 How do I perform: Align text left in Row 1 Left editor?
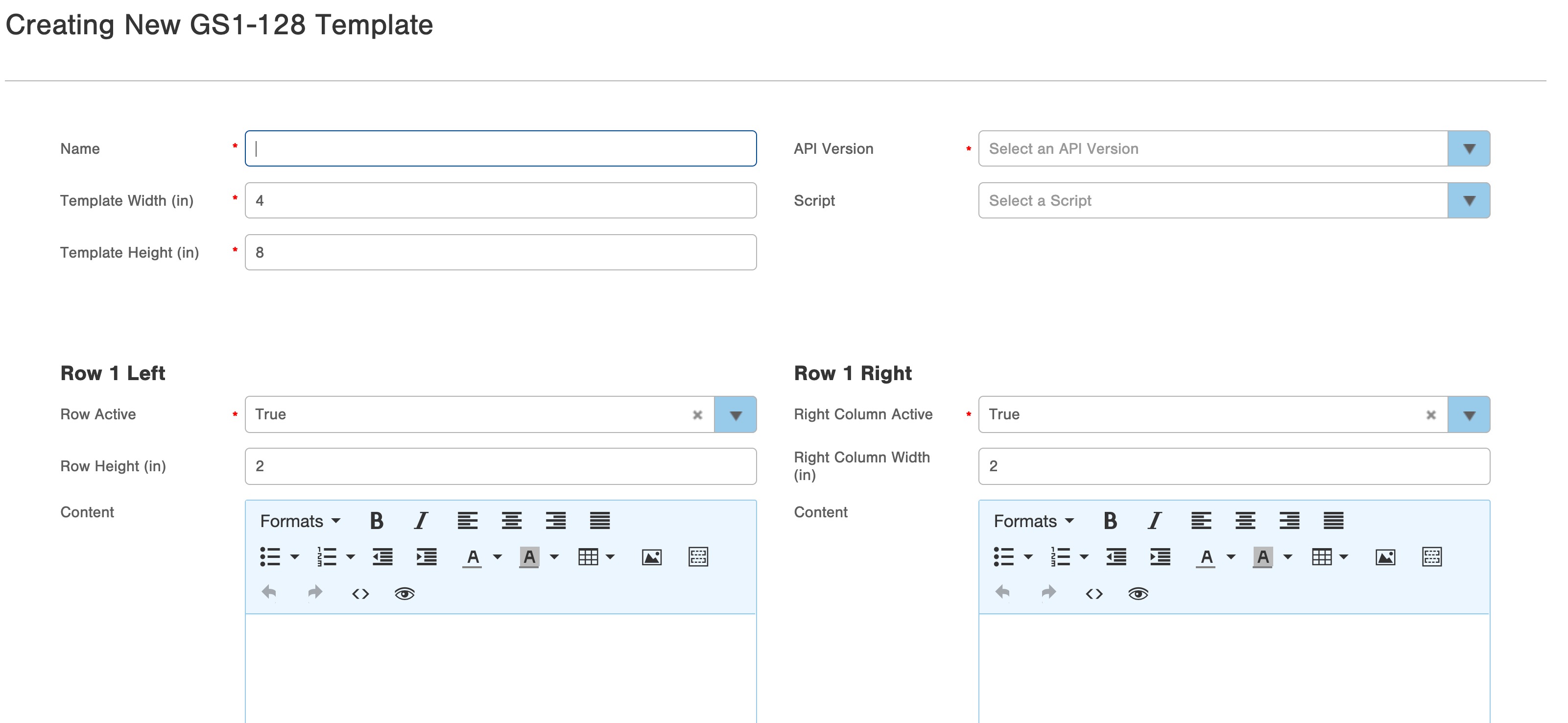tap(468, 521)
